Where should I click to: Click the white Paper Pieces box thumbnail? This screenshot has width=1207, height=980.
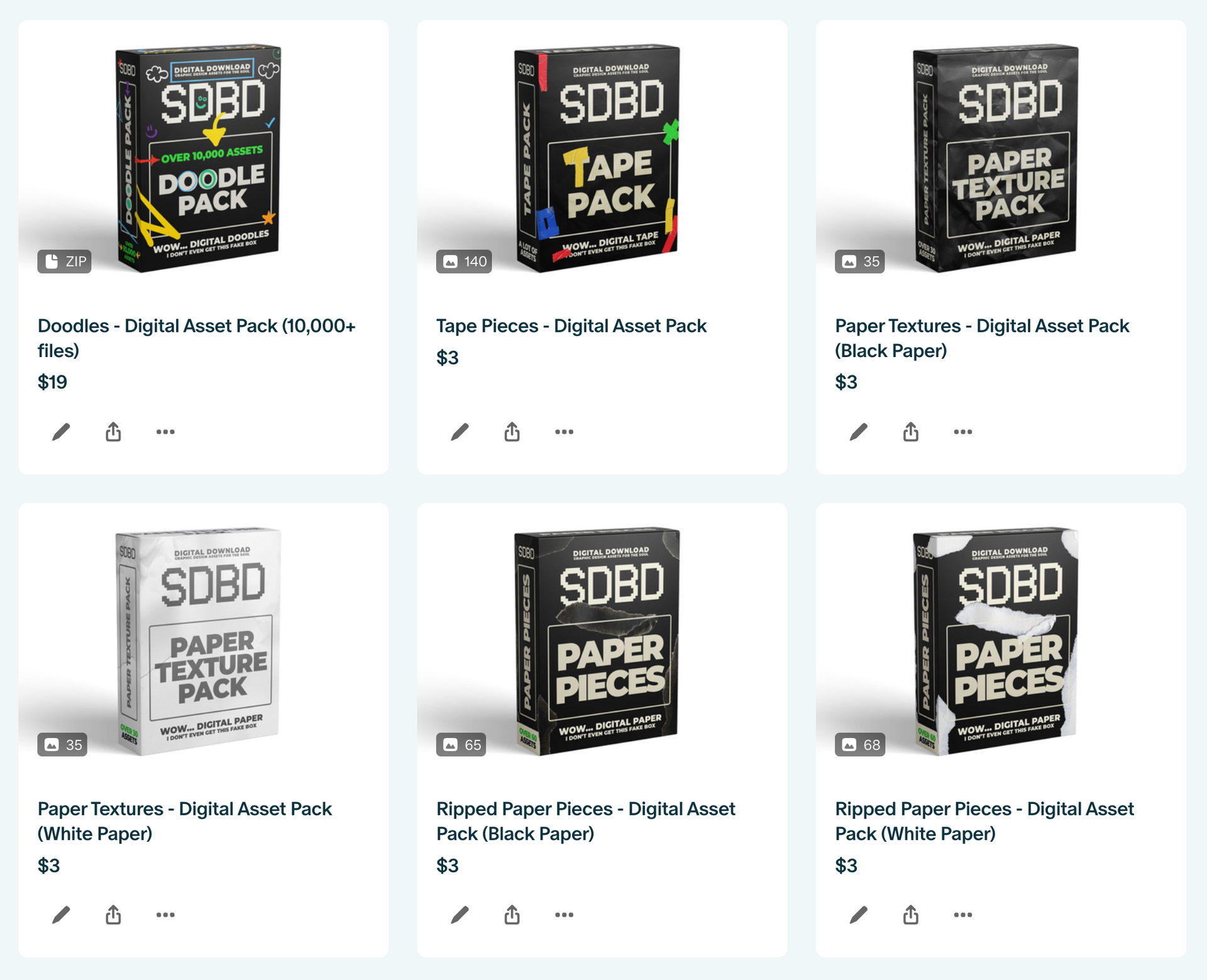tap(995, 641)
